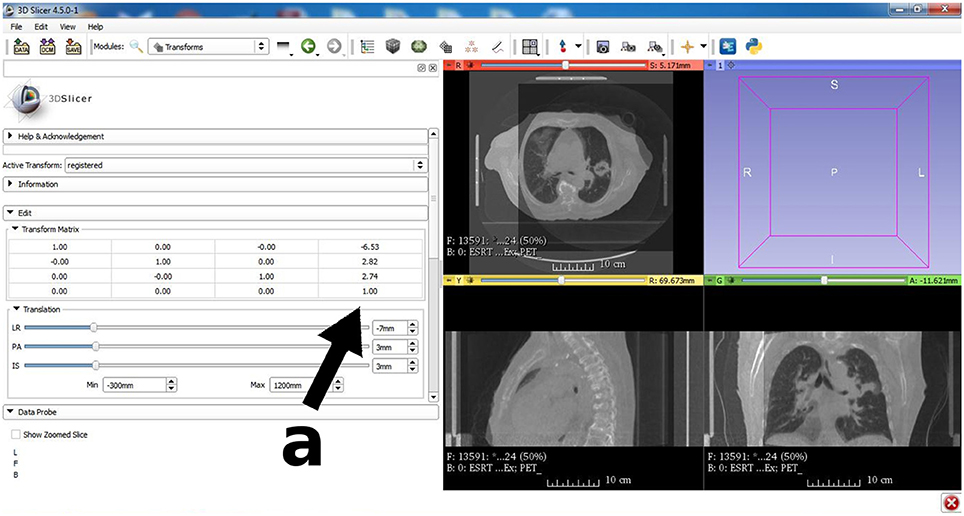Open the Extension Manager icon
The height and width of the screenshot is (516, 964).
[727, 47]
